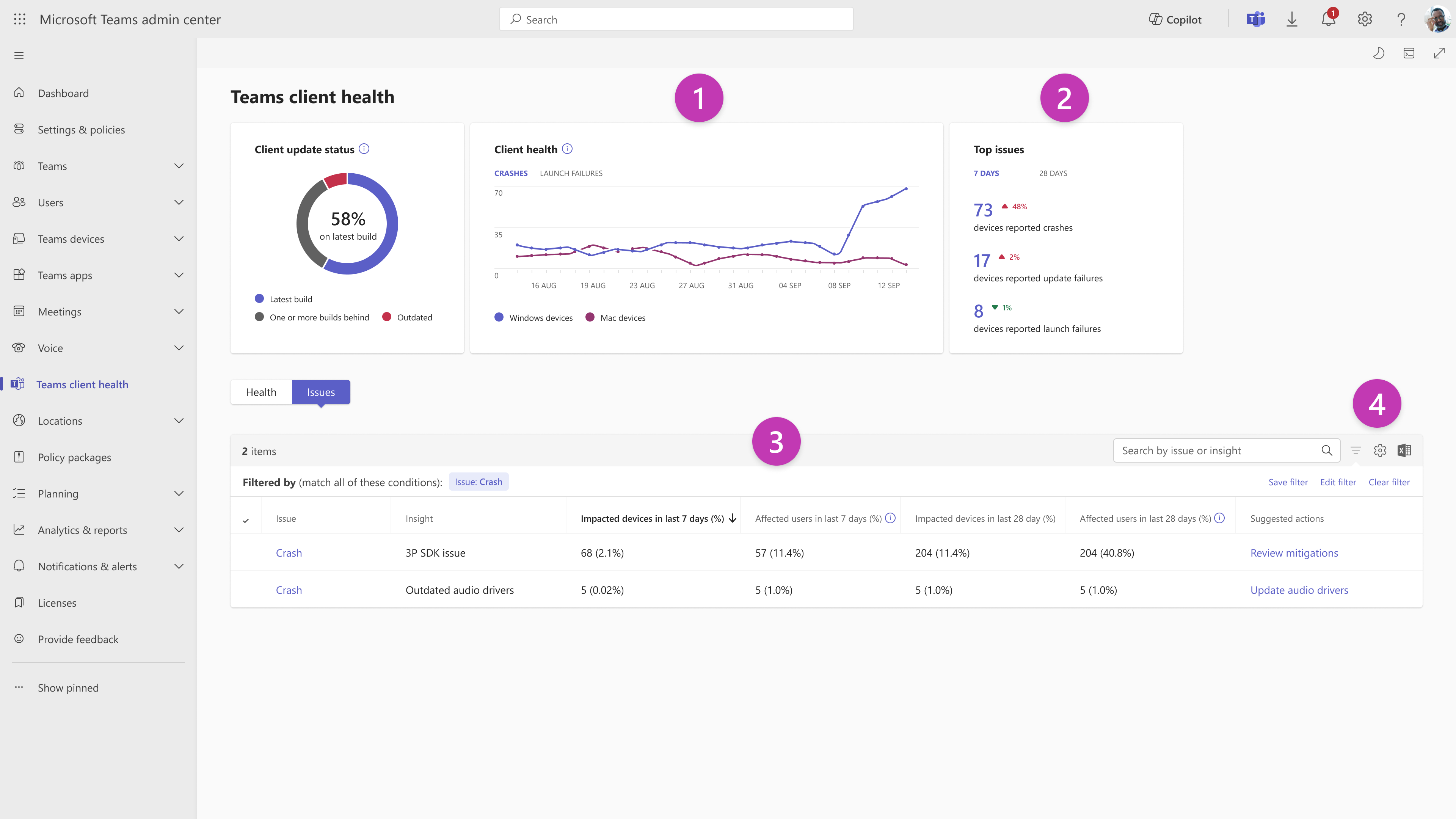Select Review mitigations for the 3P SDK issue
This screenshot has height=819, width=1456.
tap(1294, 552)
